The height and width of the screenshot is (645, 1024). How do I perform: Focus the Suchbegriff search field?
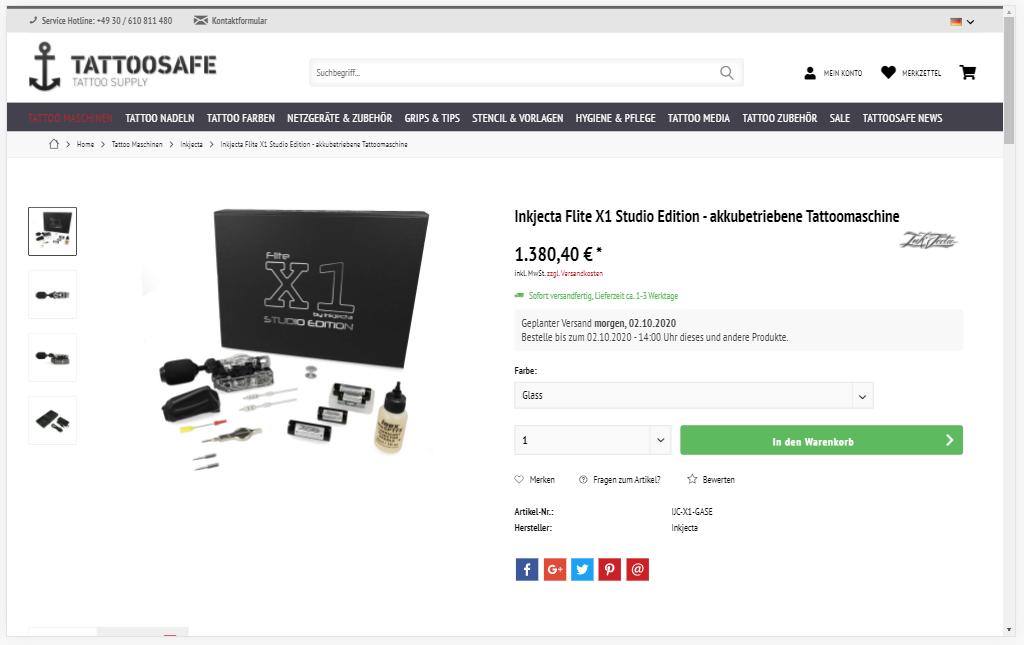point(515,72)
